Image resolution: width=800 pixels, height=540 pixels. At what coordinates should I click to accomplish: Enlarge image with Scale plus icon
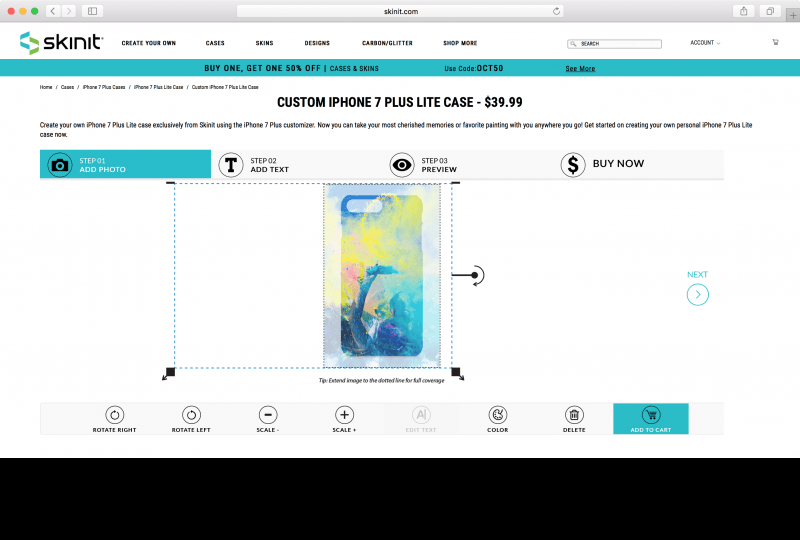tap(344, 415)
